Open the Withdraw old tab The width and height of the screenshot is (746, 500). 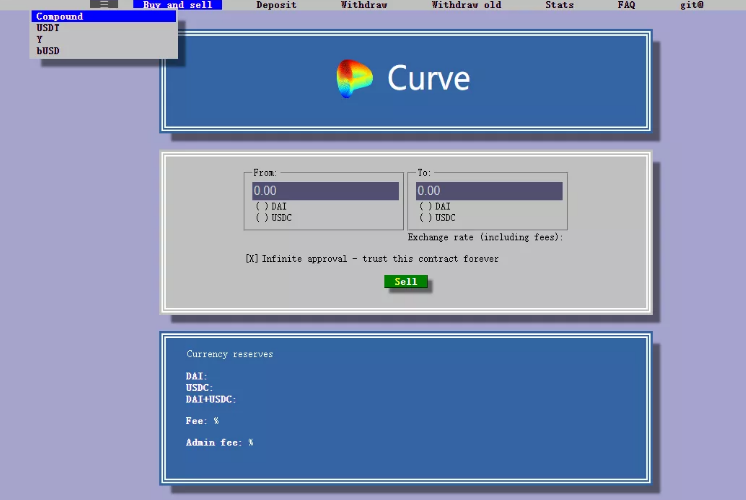[x=466, y=5]
